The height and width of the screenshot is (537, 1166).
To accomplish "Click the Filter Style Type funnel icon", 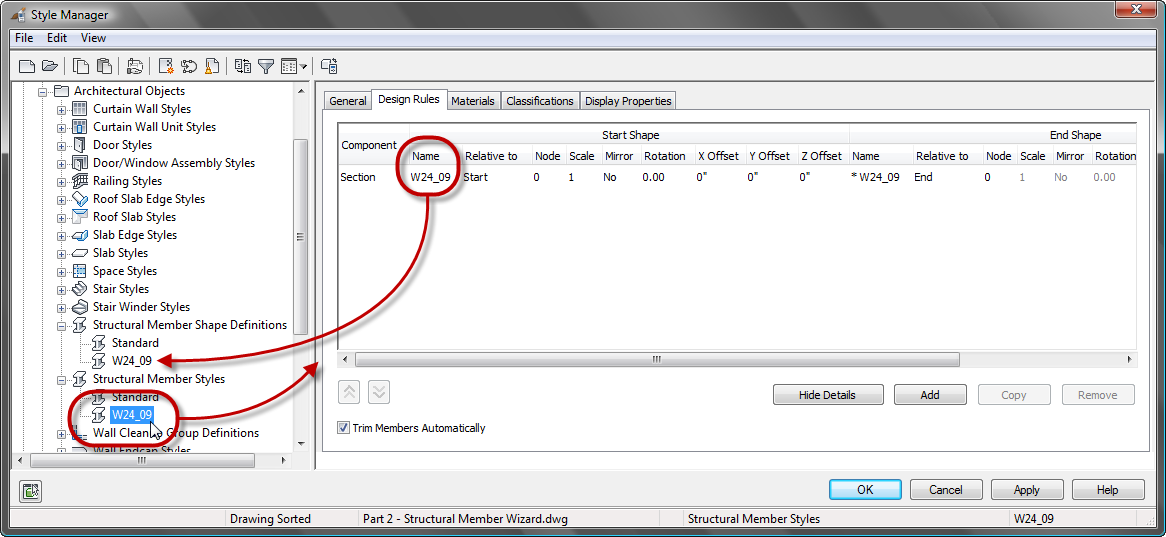I will coord(265,66).
